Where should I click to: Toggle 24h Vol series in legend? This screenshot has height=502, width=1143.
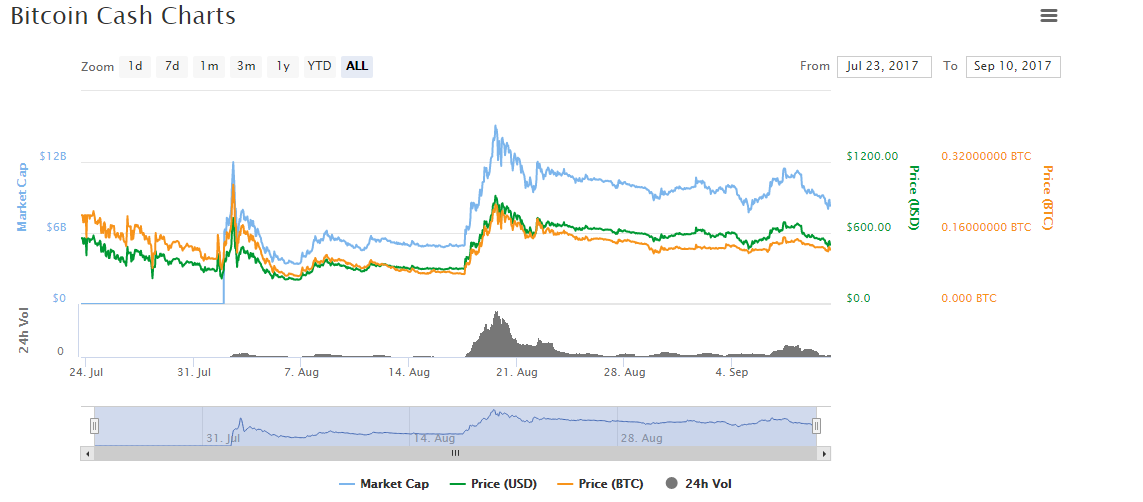698,484
